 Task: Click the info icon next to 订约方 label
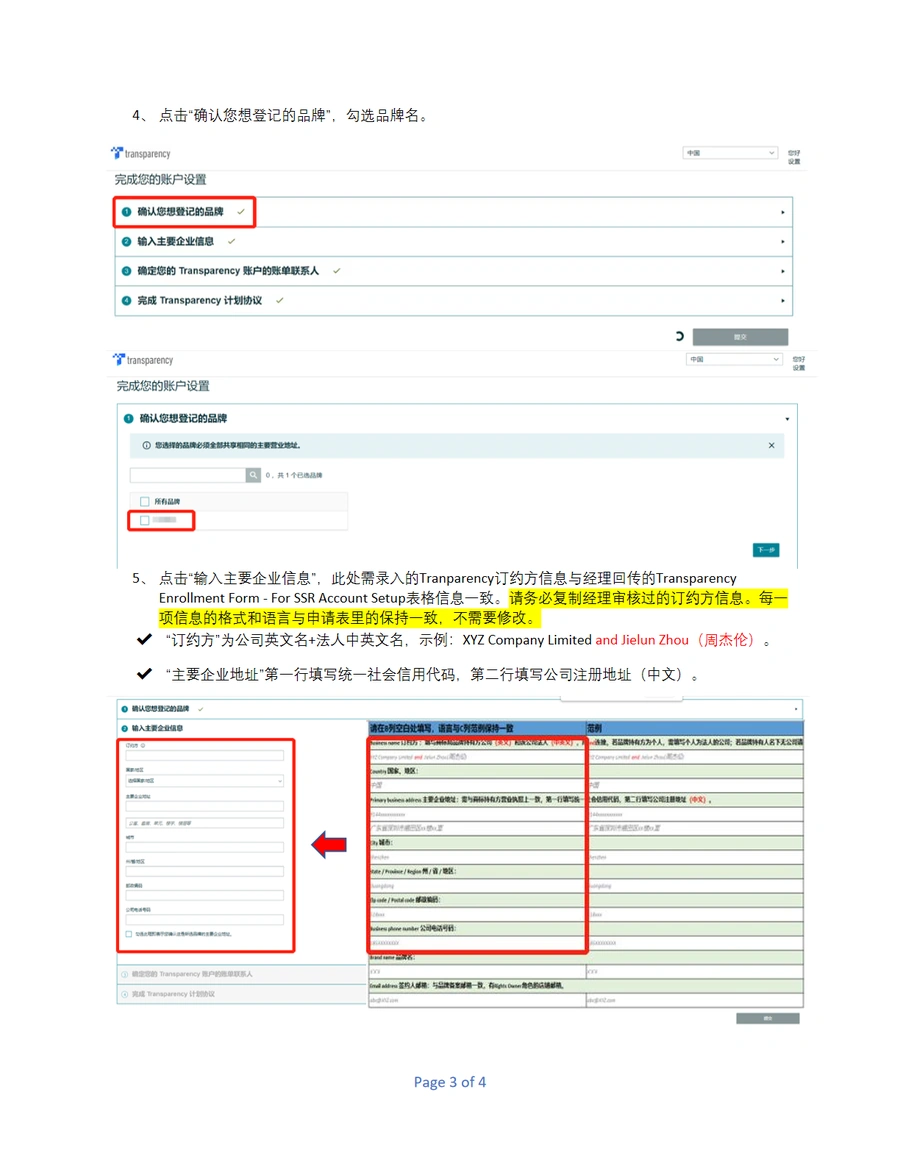pyautogui.click(x=143, y=745)
